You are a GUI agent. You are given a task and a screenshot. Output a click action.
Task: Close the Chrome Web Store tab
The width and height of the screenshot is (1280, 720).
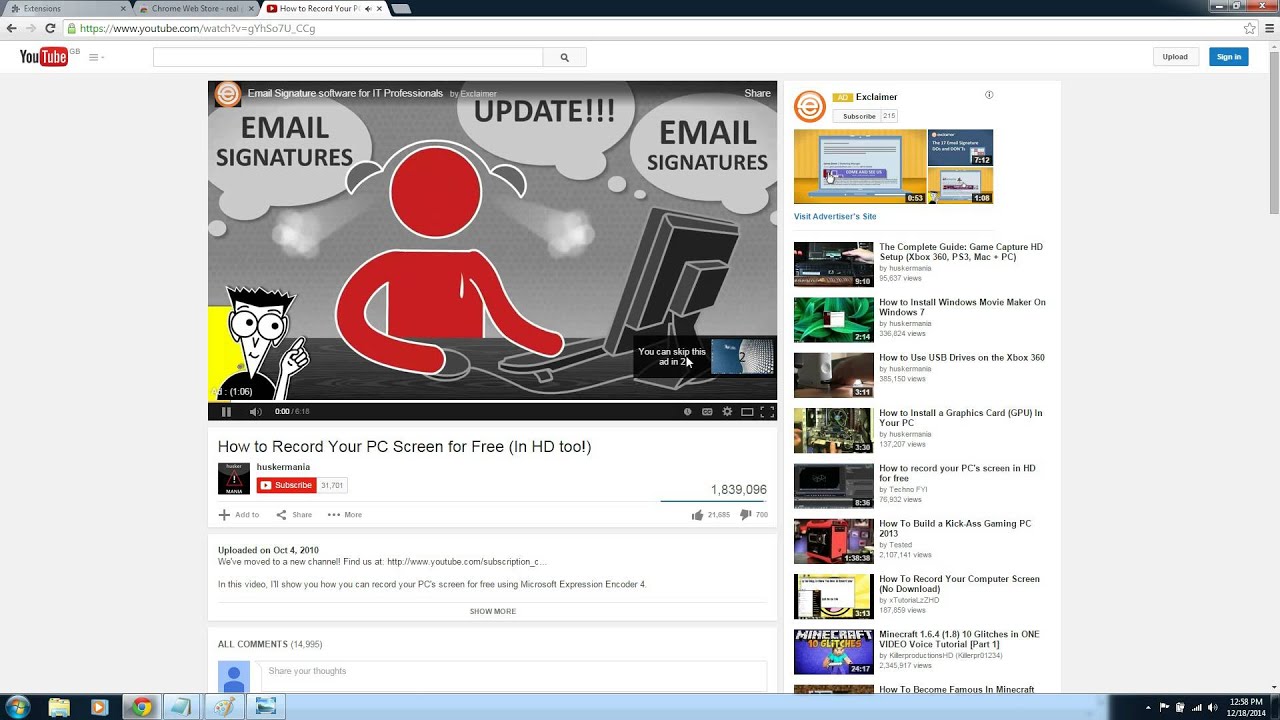(x=251, y=9)
